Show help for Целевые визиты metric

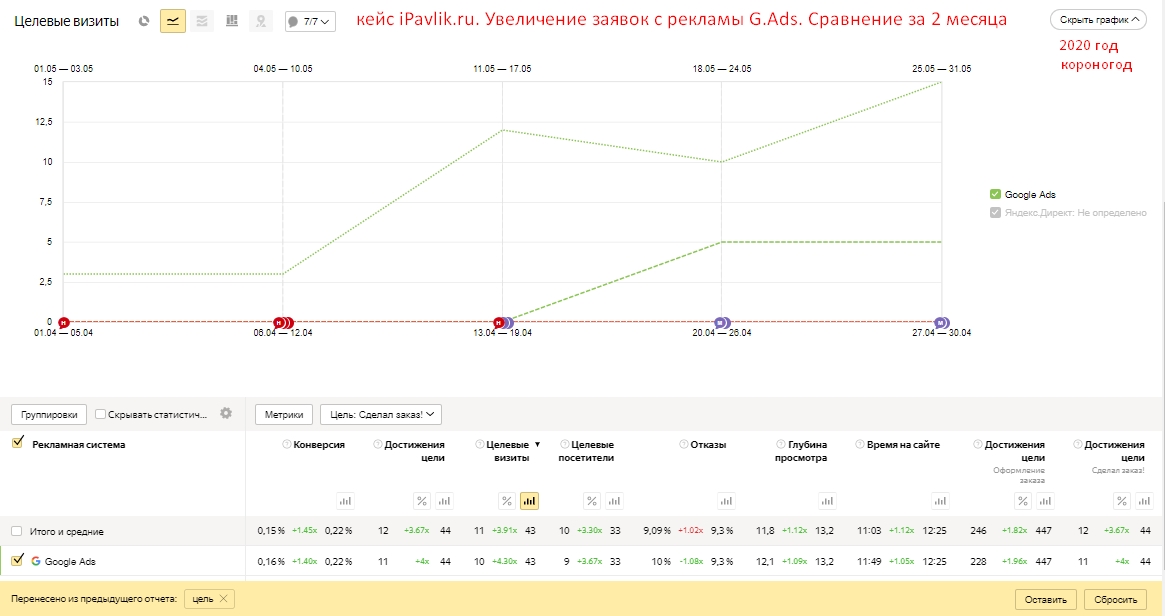[x=479, y=444]
